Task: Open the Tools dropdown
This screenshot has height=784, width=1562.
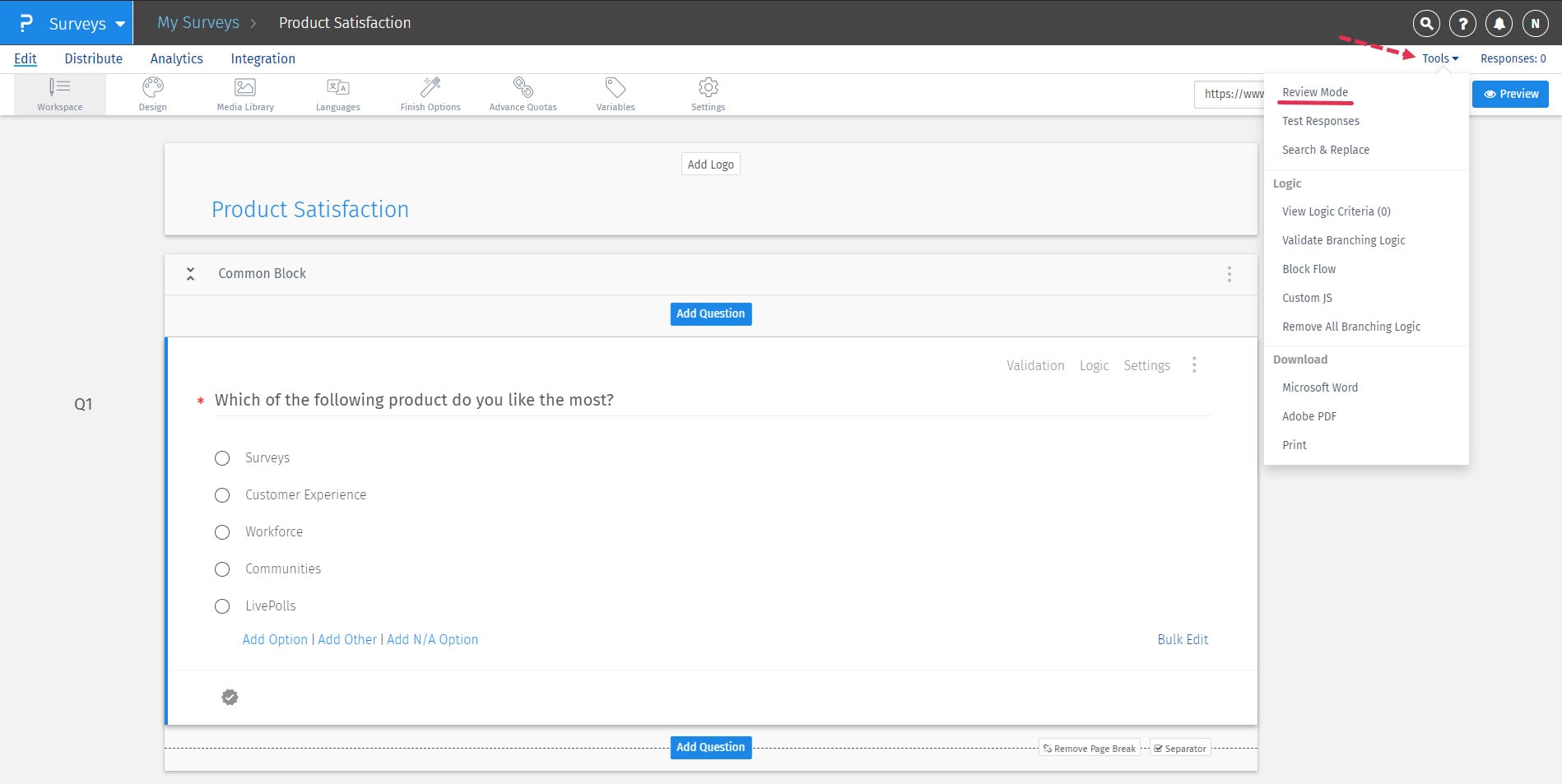Action: point(1438,58)
